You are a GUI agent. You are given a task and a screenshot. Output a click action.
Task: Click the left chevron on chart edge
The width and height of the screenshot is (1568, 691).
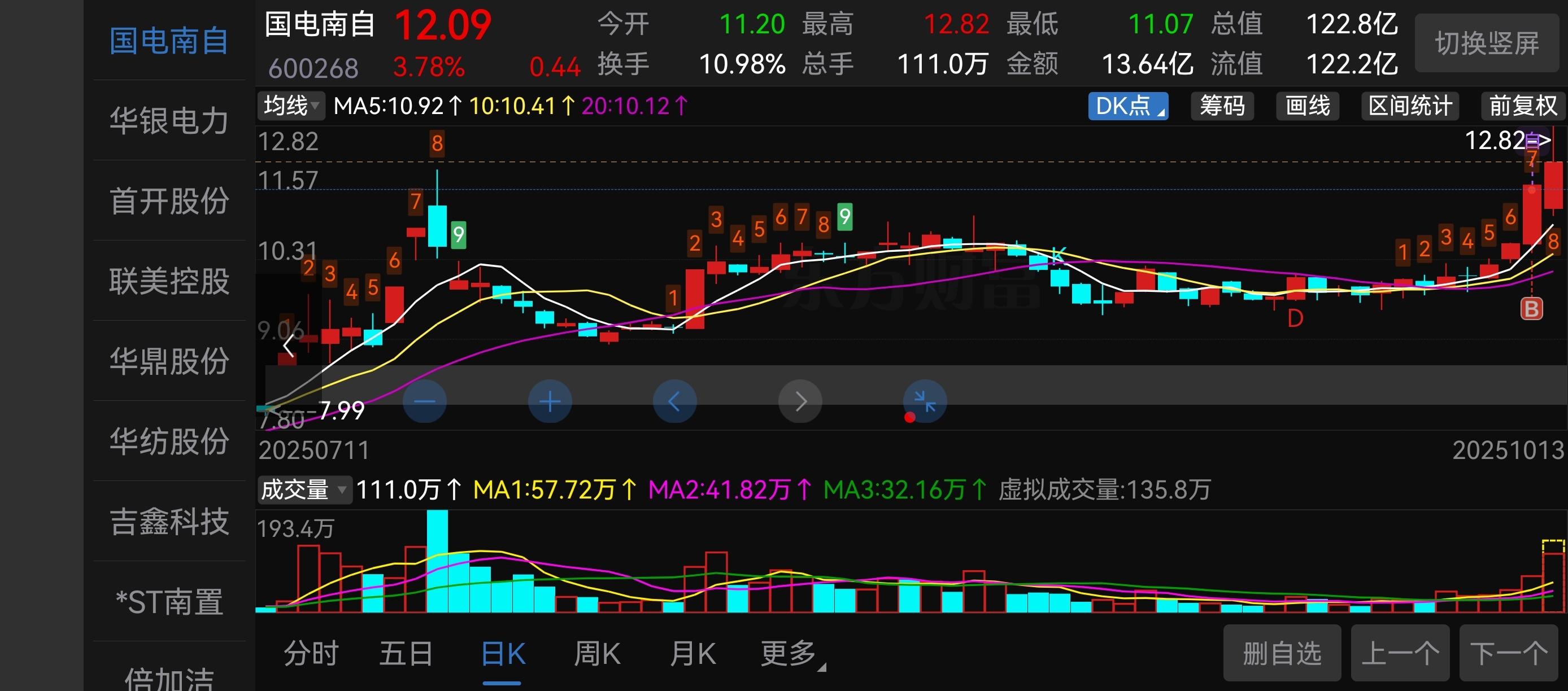point(289,345)
